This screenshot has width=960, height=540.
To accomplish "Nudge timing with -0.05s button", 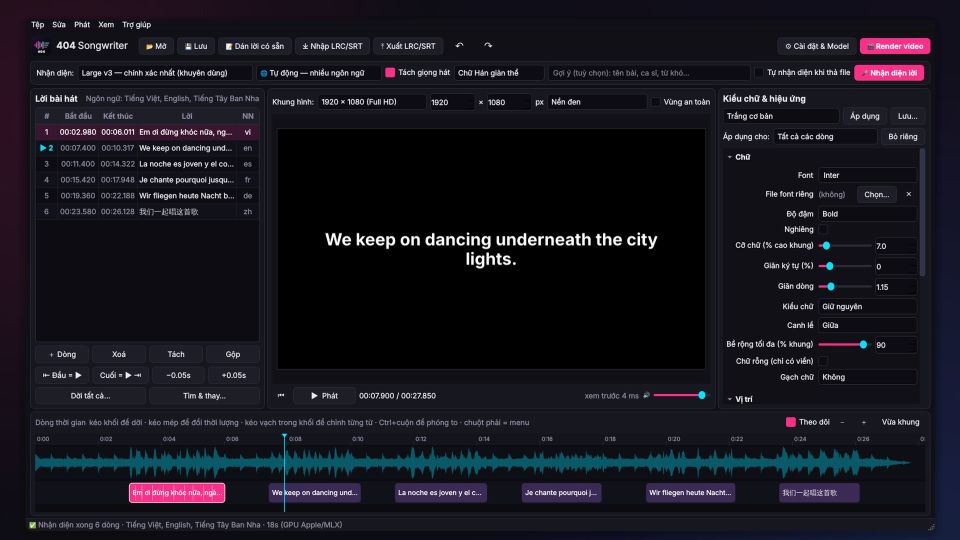I will click(178, 375).
